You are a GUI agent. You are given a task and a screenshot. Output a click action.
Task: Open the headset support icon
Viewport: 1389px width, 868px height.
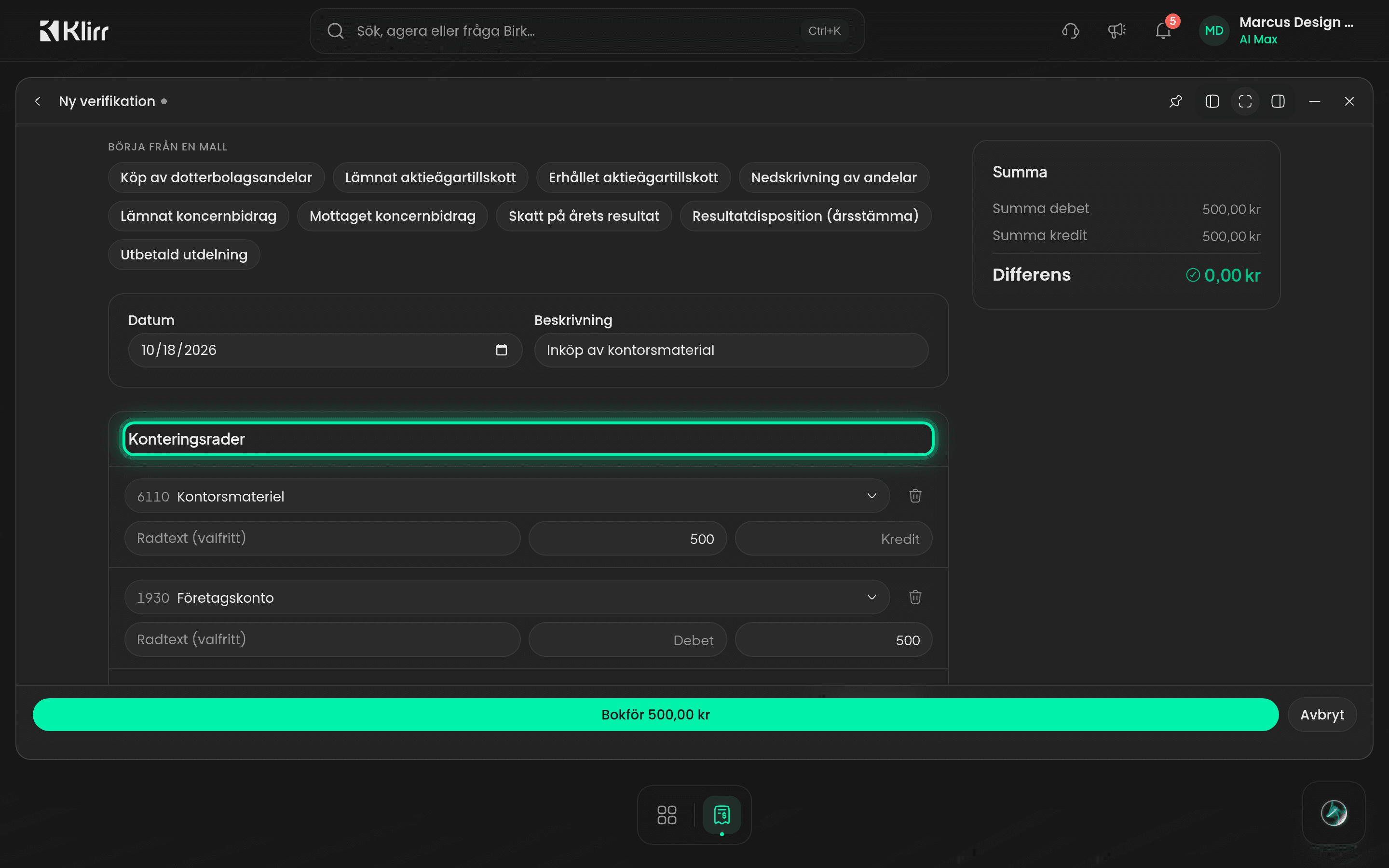[x=1071, y=31]
